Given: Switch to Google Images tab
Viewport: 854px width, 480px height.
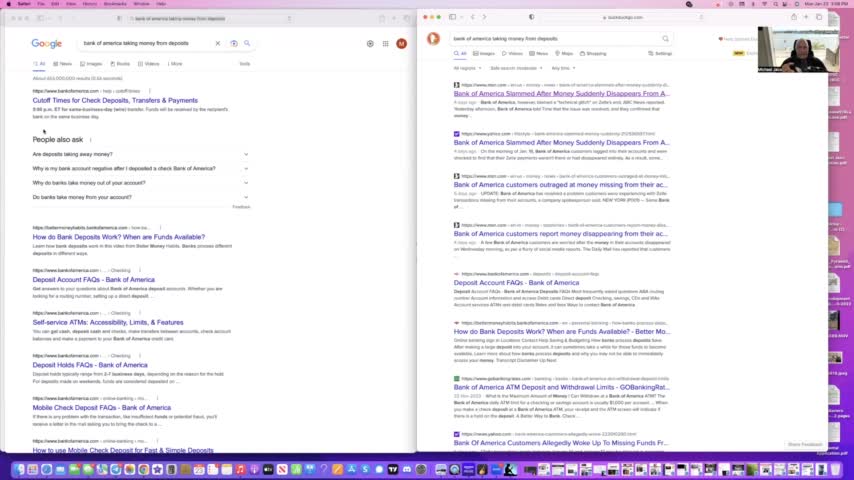Looking at the screenshot, I should click(x=91, y=64).
